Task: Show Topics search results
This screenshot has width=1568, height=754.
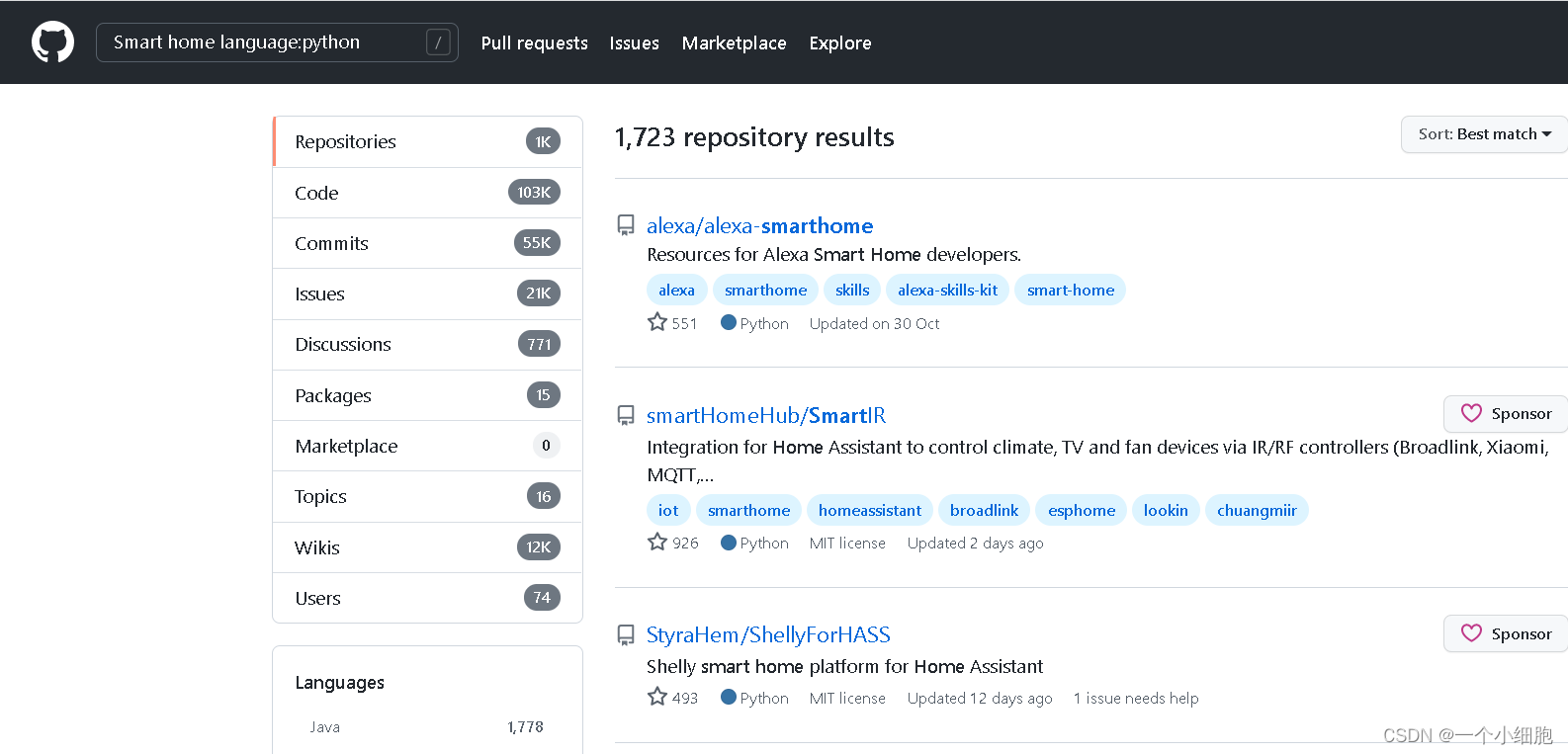Action: (x=427, y=496)
